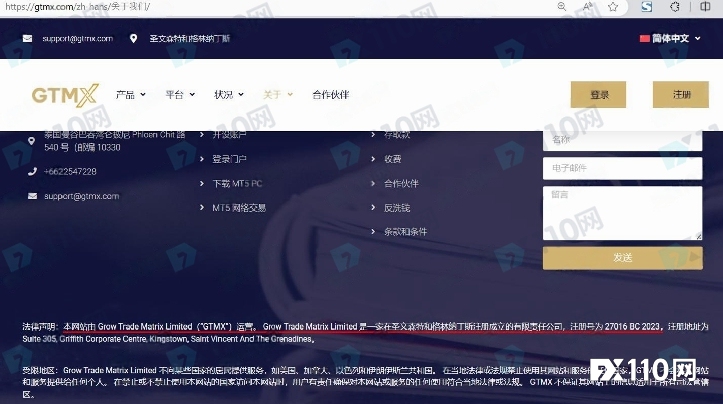This screenshot has height=404, width=723.
Task: Click the phone number +6622547228
Action: point(70,172)
